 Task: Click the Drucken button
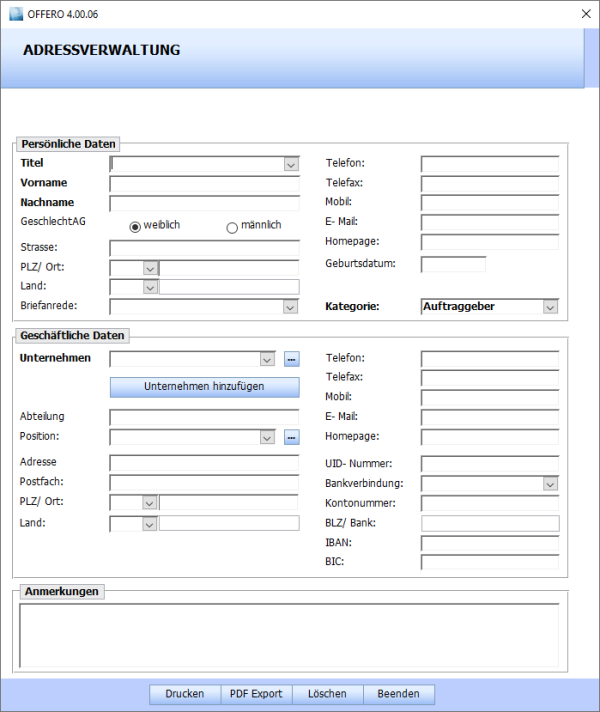[185, 694]
